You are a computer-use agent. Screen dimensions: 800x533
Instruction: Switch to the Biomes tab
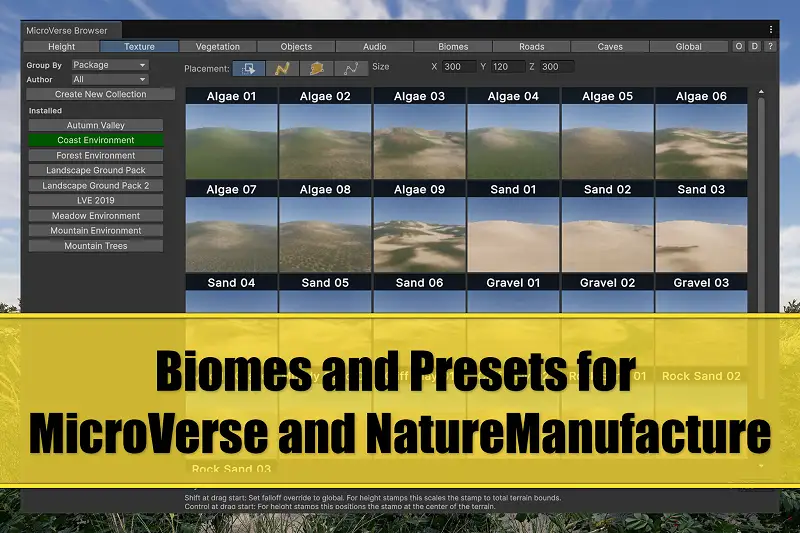pyautogui.click(x=453, y=46)
